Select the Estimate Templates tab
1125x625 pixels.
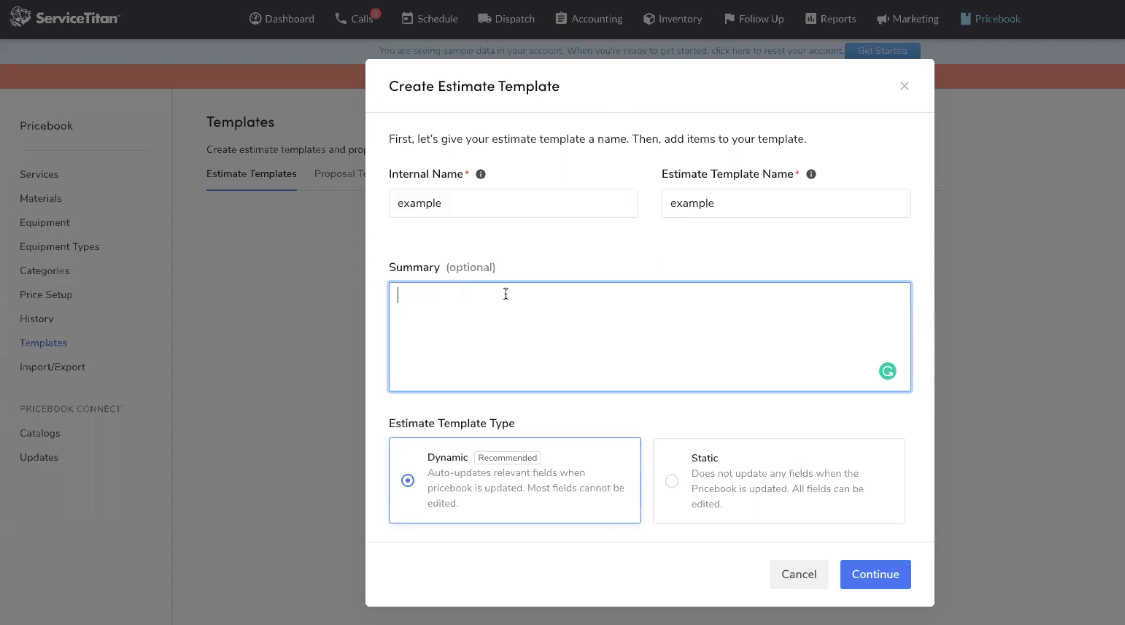251,173
